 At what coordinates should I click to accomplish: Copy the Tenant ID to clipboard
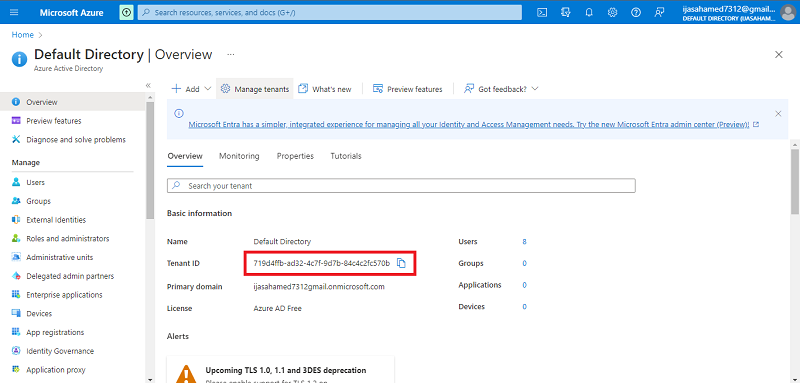point(402,263)
